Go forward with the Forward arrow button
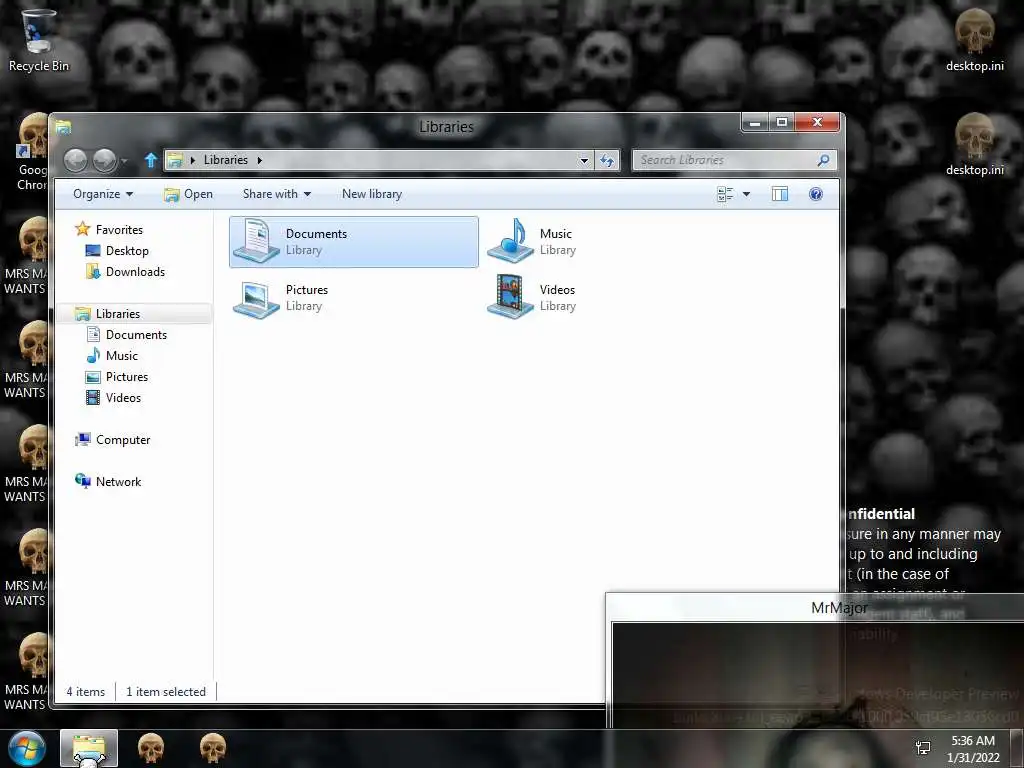 coord(104,160)
